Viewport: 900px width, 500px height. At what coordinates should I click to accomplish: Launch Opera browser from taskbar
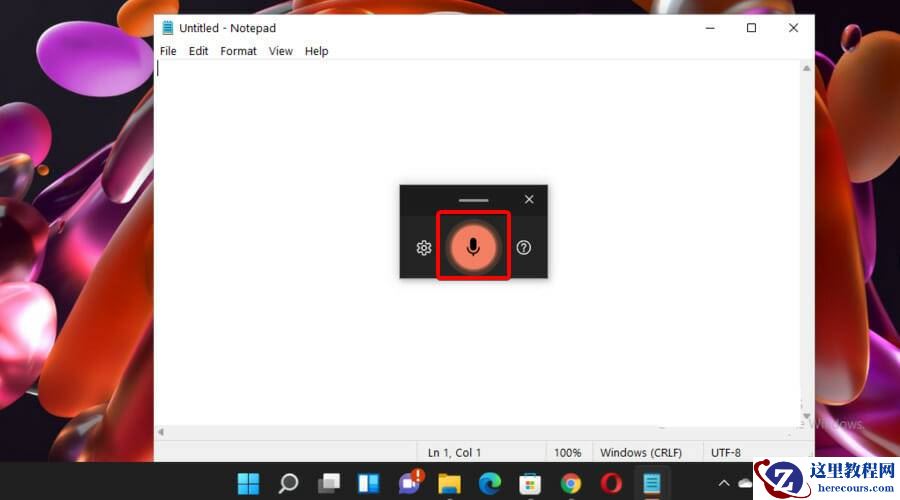(x=611, y=483)
